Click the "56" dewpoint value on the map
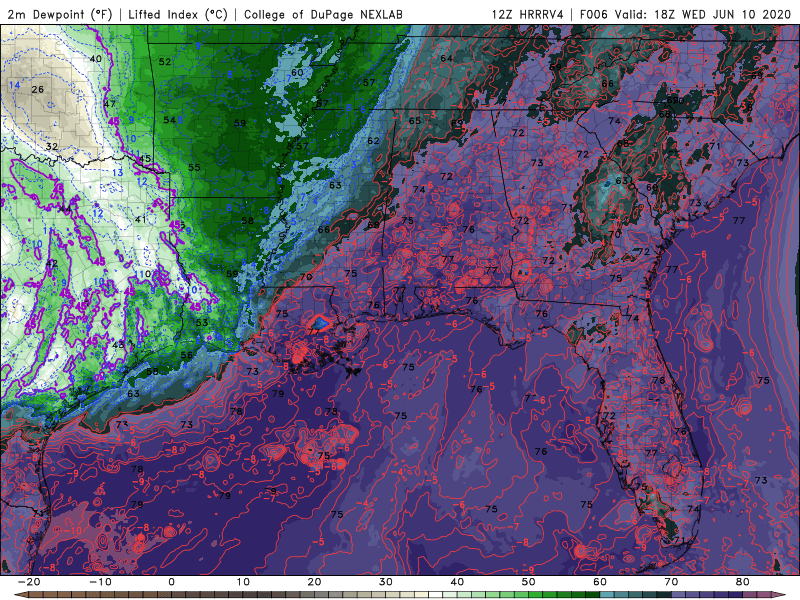Screen dimensions: 800x600 [x=186, y=356]
